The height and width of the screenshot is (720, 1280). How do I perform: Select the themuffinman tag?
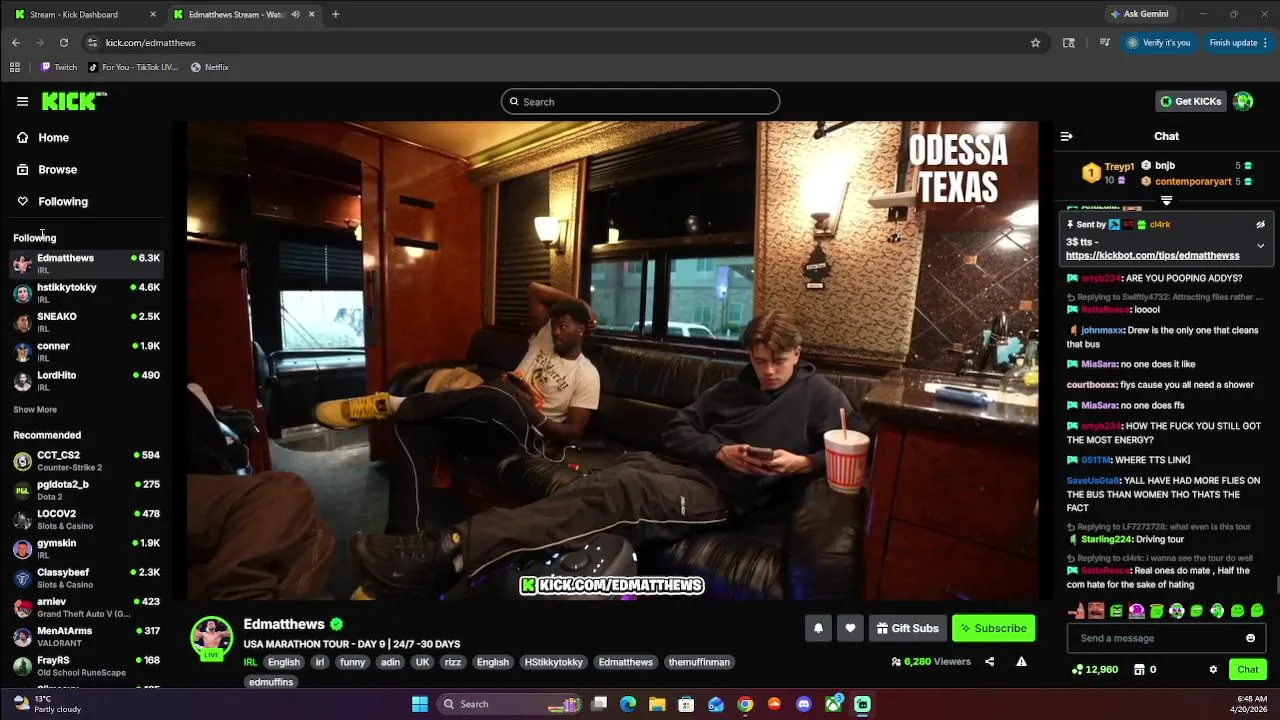(699, 662)
